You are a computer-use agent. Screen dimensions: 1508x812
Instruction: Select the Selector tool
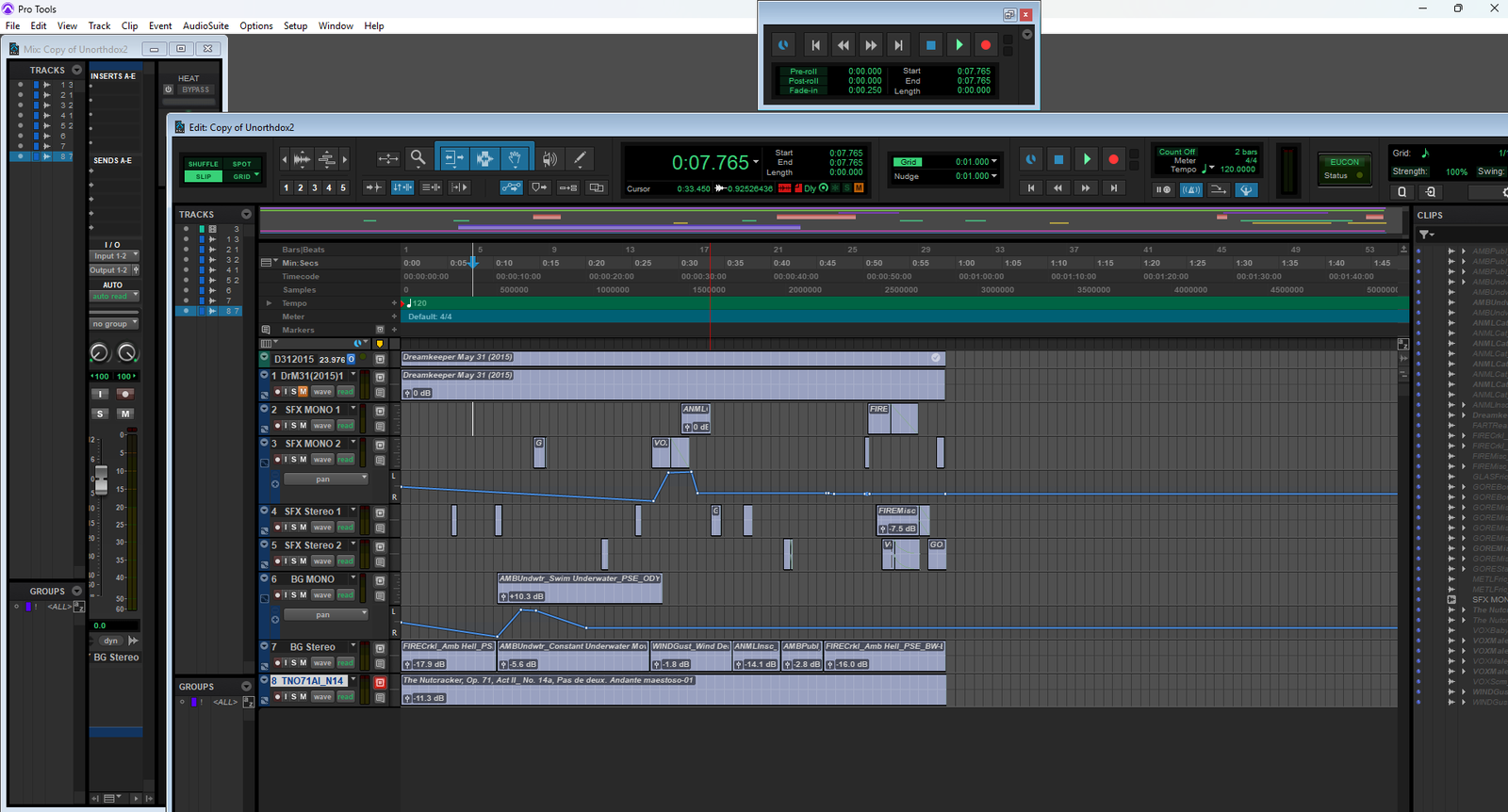[484, 158]
